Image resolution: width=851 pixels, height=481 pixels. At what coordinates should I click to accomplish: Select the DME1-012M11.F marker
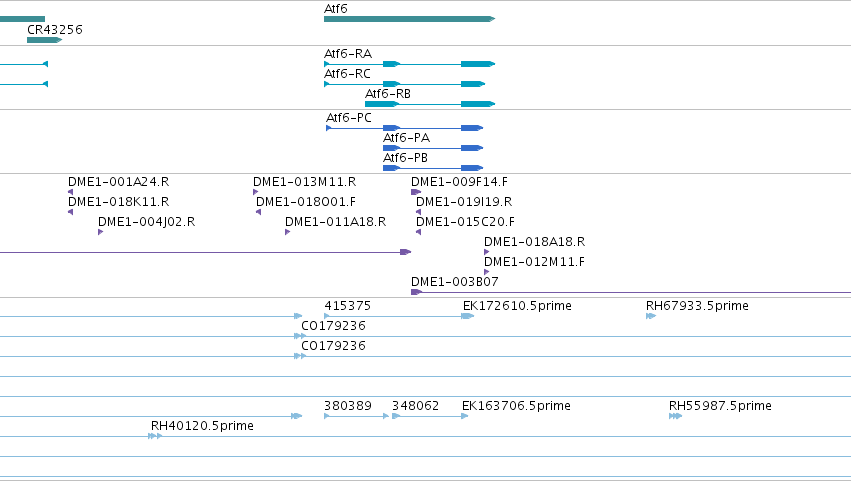click(x=487, y=273)
